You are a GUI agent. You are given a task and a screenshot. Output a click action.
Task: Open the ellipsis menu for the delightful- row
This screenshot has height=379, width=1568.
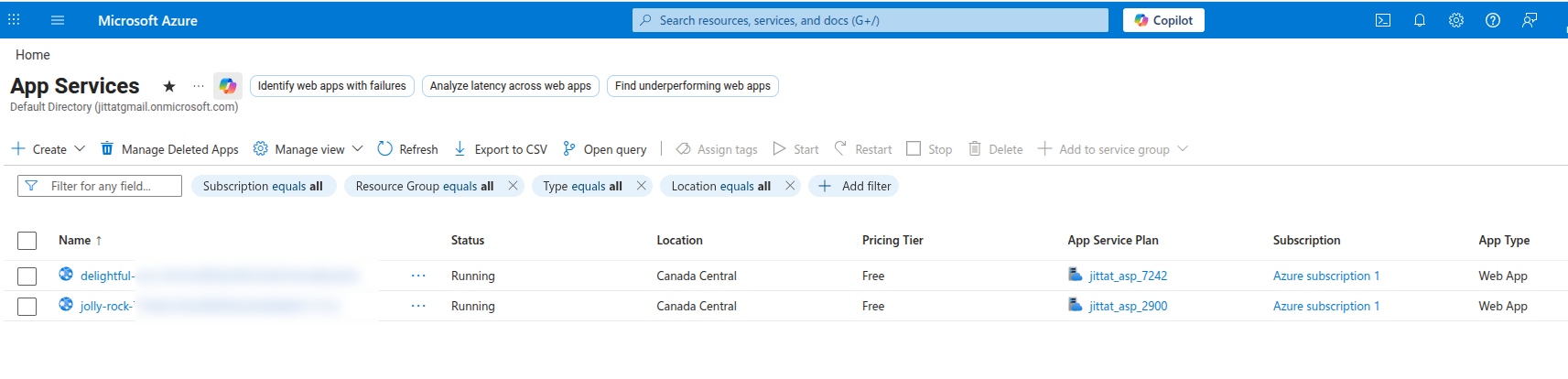[x=418, y=276]
